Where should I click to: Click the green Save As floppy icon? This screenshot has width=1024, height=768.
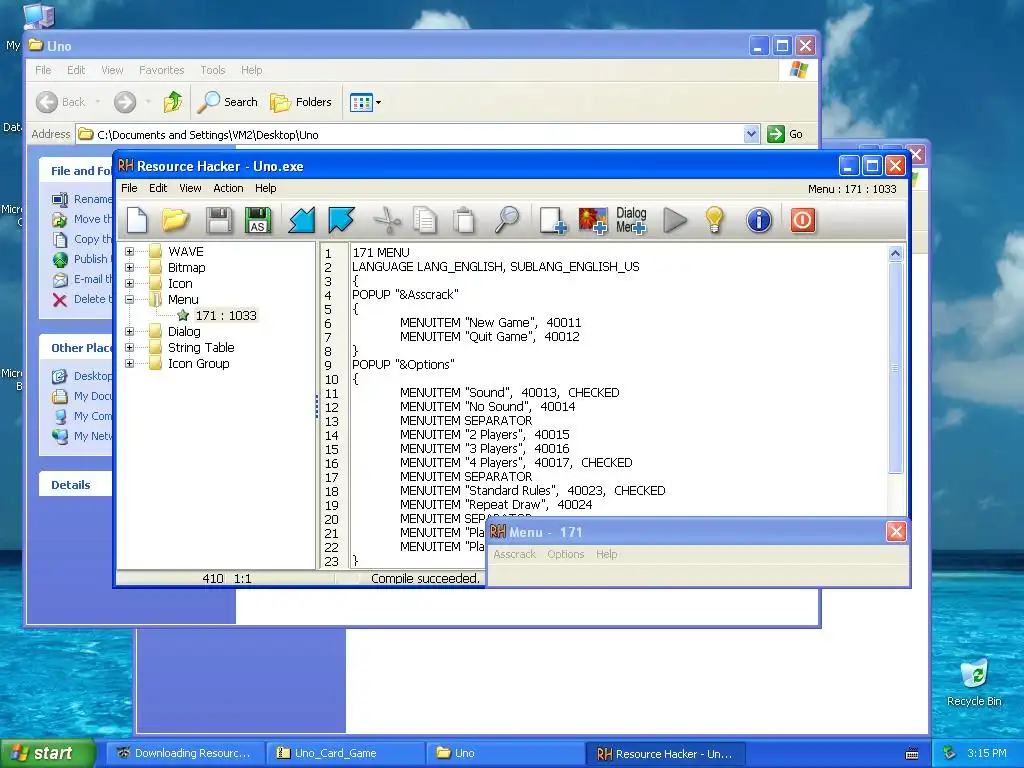tap(257, 220)
